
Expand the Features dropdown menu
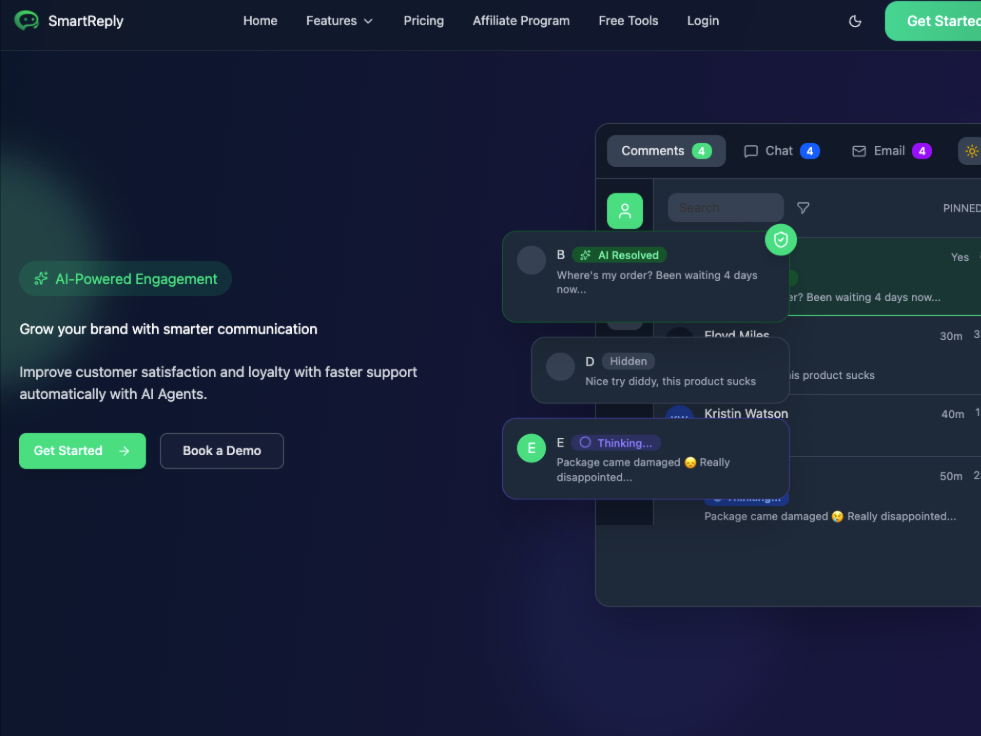click(339, 21)
